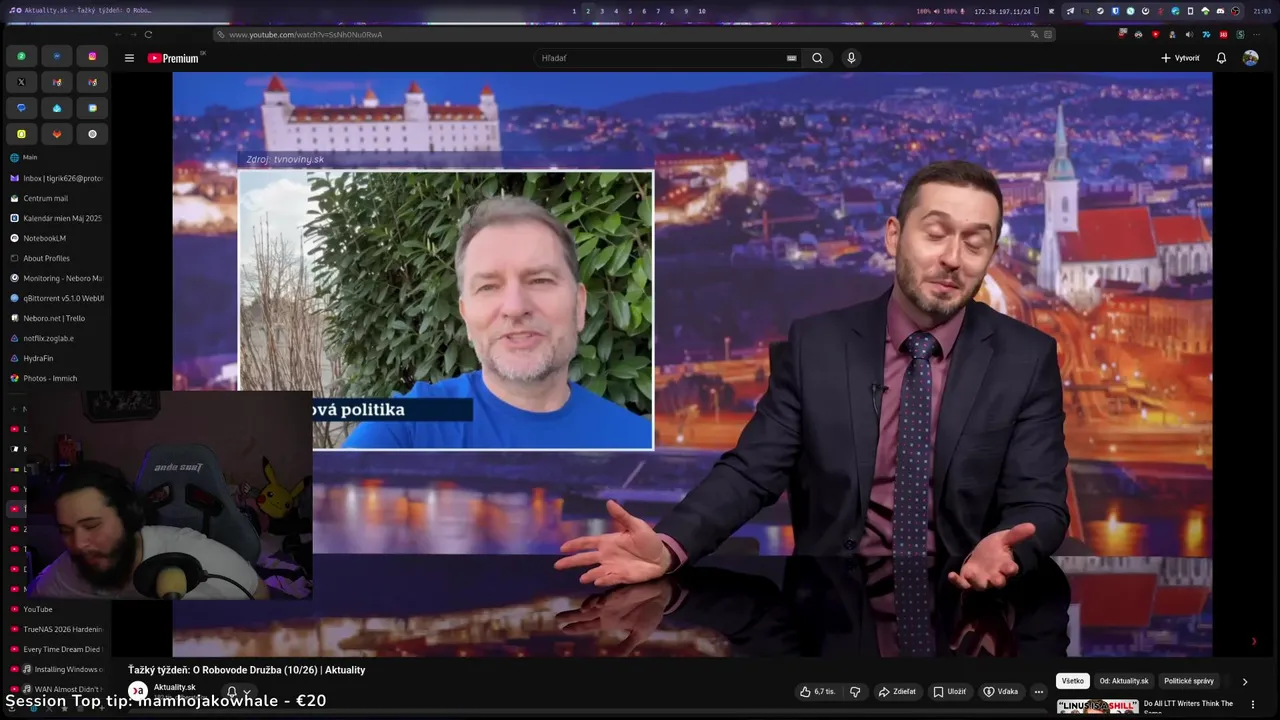The width and height of the screenshot is (1280, 720).
Task: Share the video via Zdieľať button
Action: click(897, 691)
